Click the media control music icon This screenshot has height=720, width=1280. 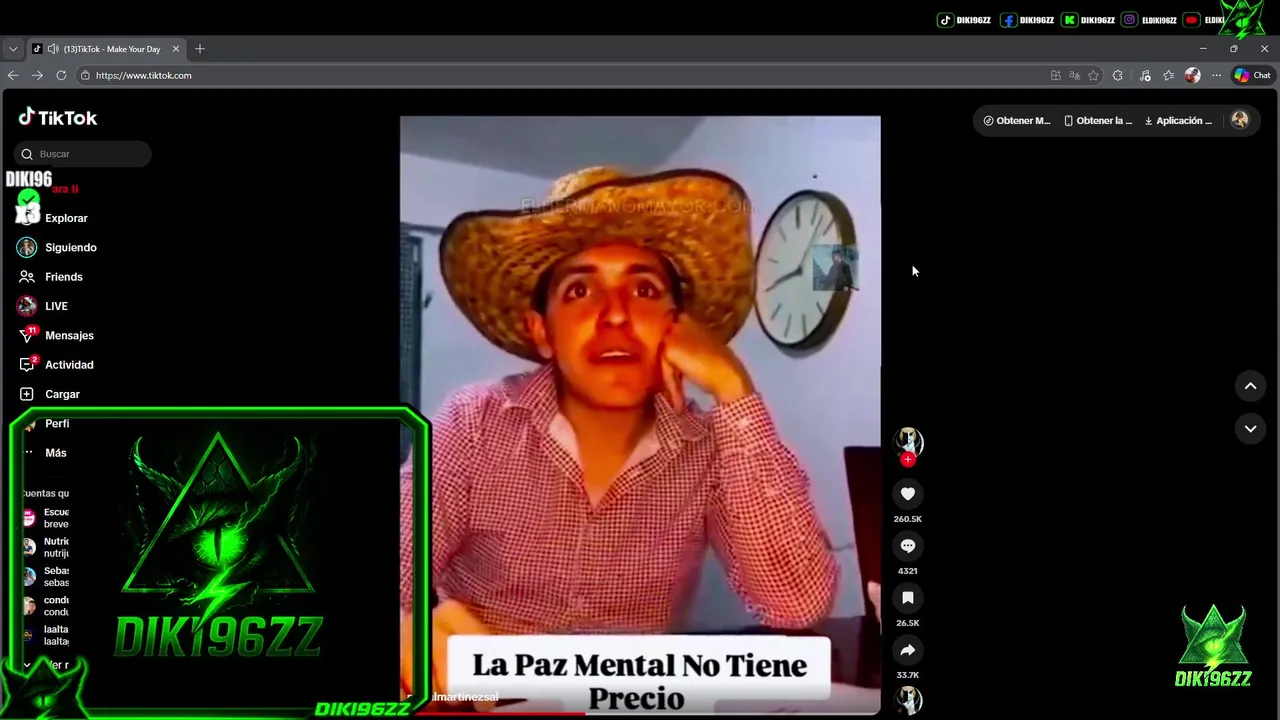coord(1145,75)
